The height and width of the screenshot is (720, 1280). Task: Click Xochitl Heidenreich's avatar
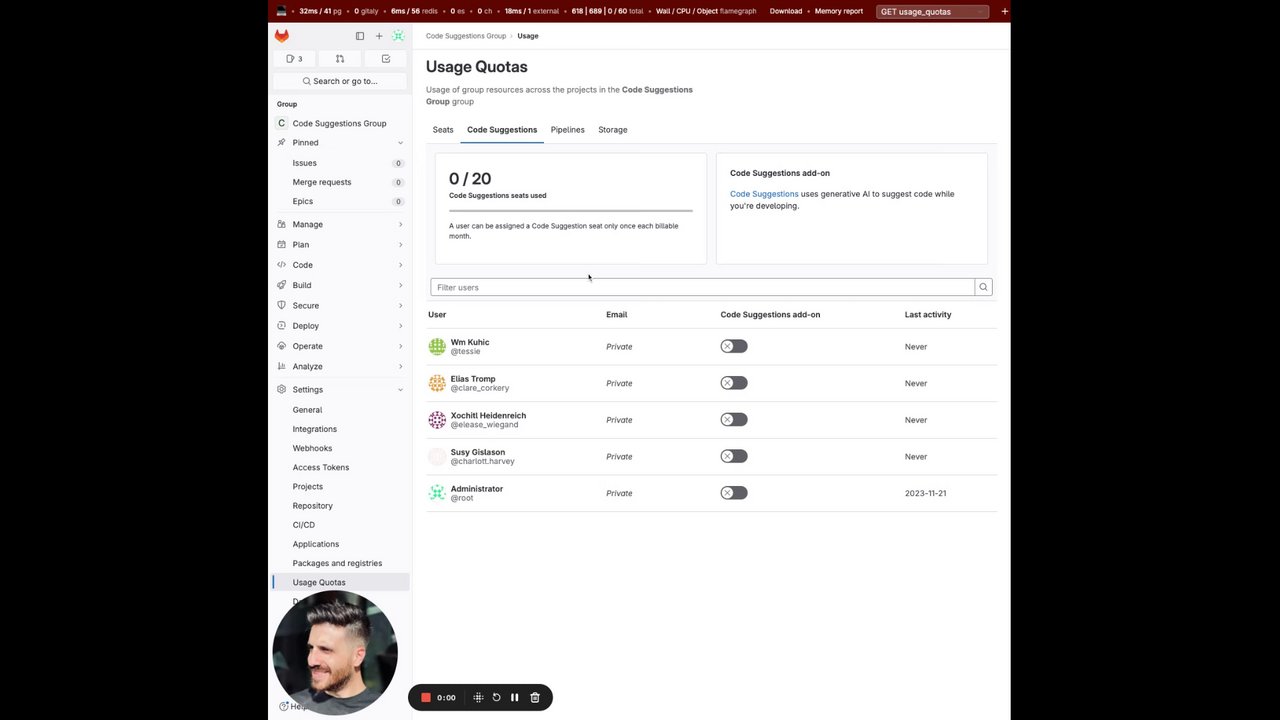[x=437, y=420]
